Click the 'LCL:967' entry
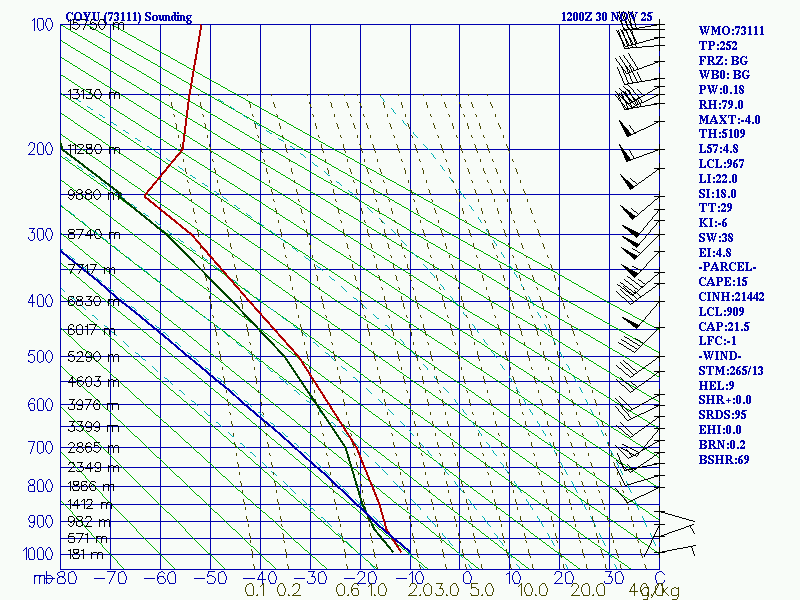This screenshot has height=600, width=800. pyautogui.click(x=721, y=164)
